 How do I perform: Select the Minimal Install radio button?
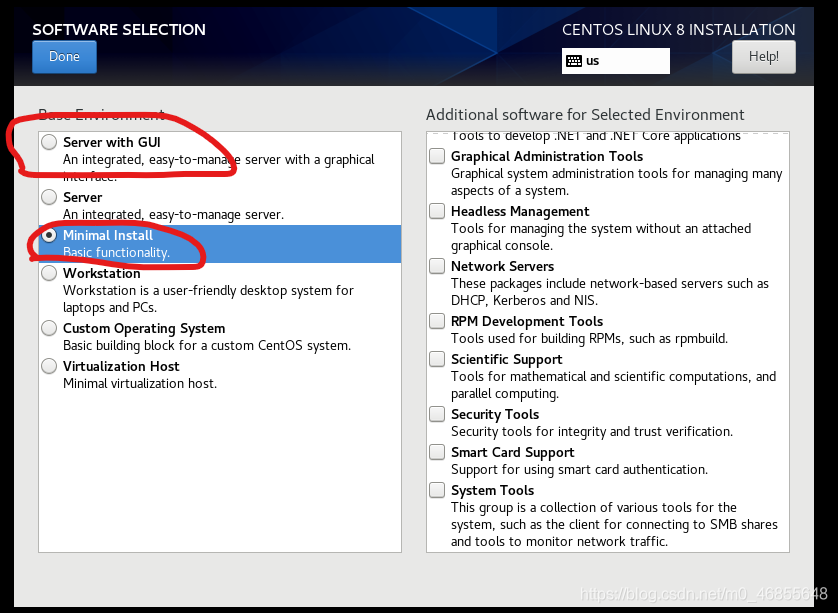[49, 235]
